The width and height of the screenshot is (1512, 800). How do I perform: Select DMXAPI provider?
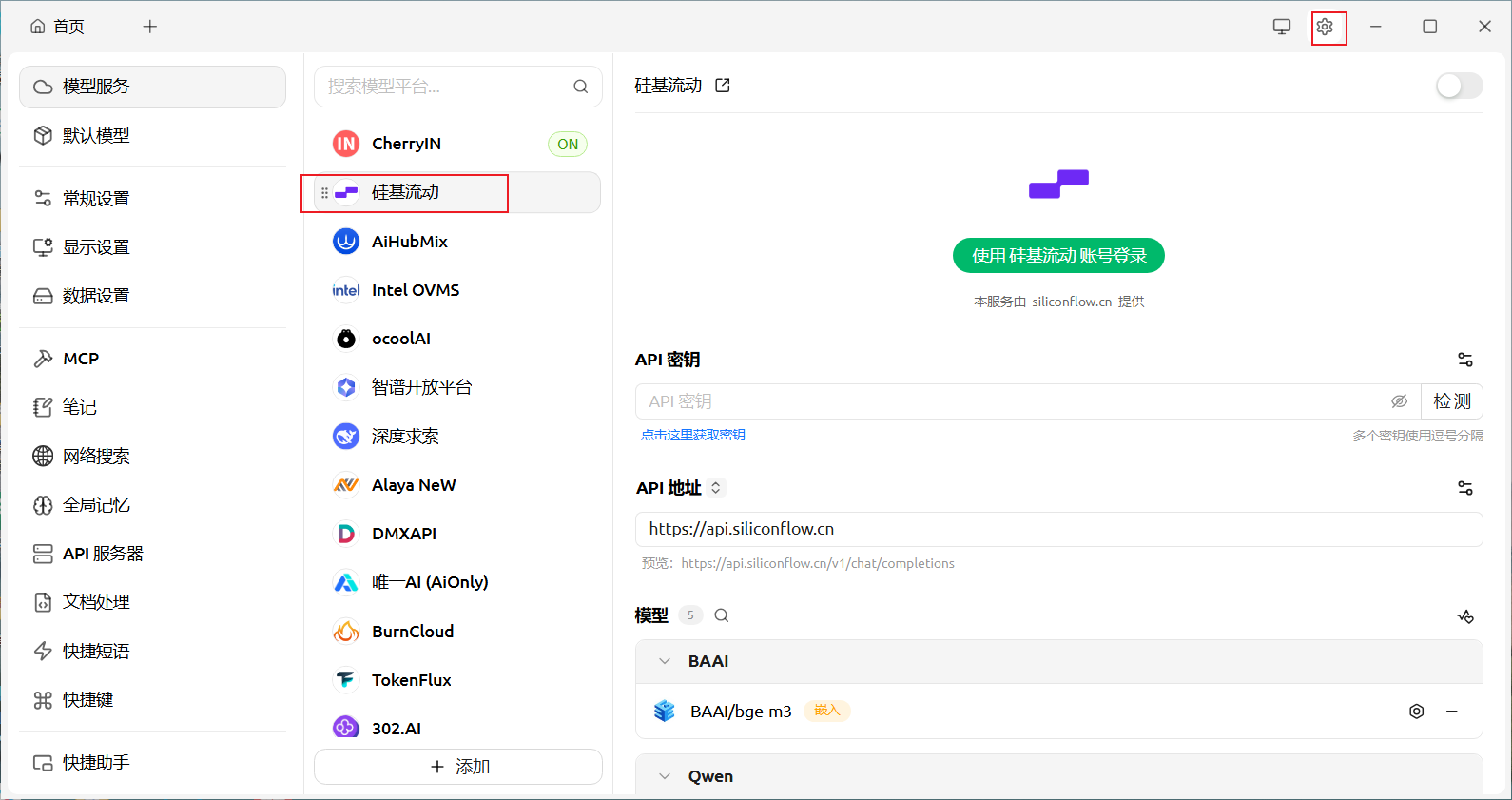click(457, 534)
